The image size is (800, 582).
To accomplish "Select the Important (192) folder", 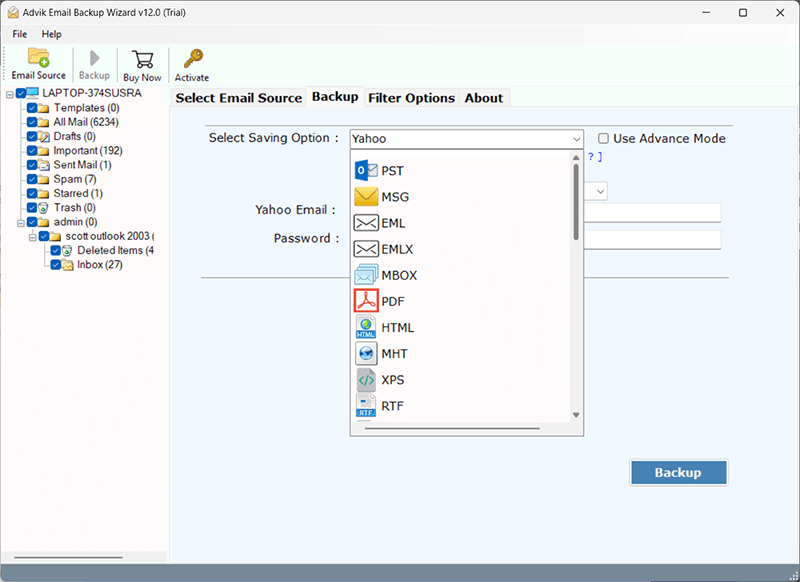I will pyautogui.click(x=88, y=151).
